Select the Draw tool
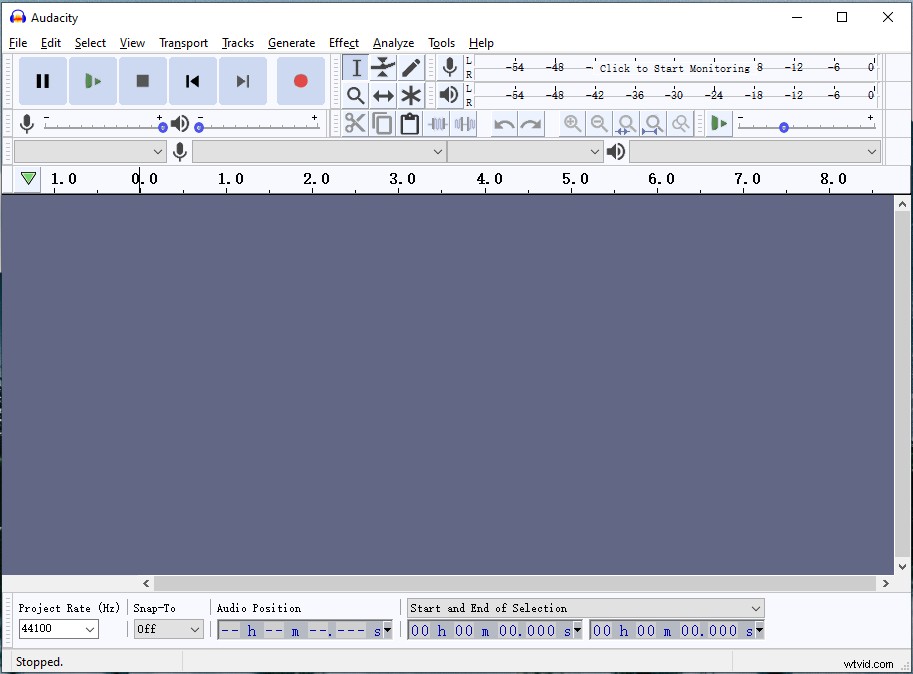 411,67
